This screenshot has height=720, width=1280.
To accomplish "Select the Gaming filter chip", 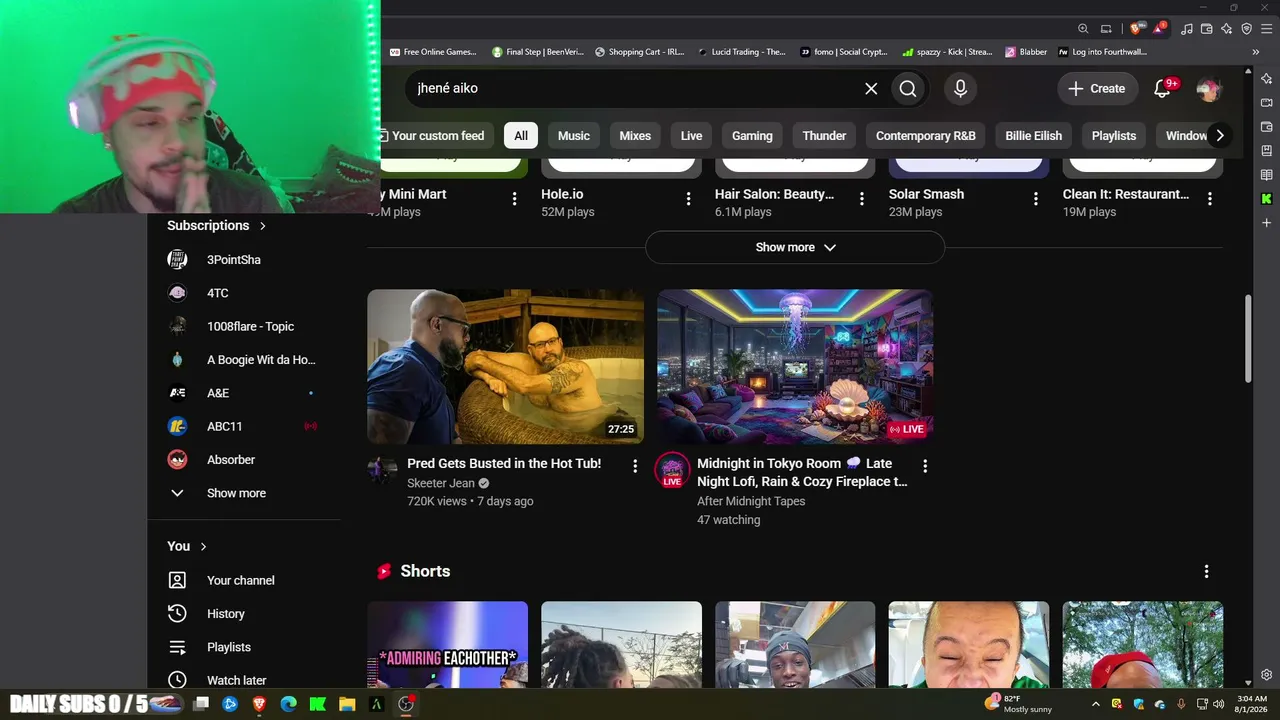I will point(752,136).
